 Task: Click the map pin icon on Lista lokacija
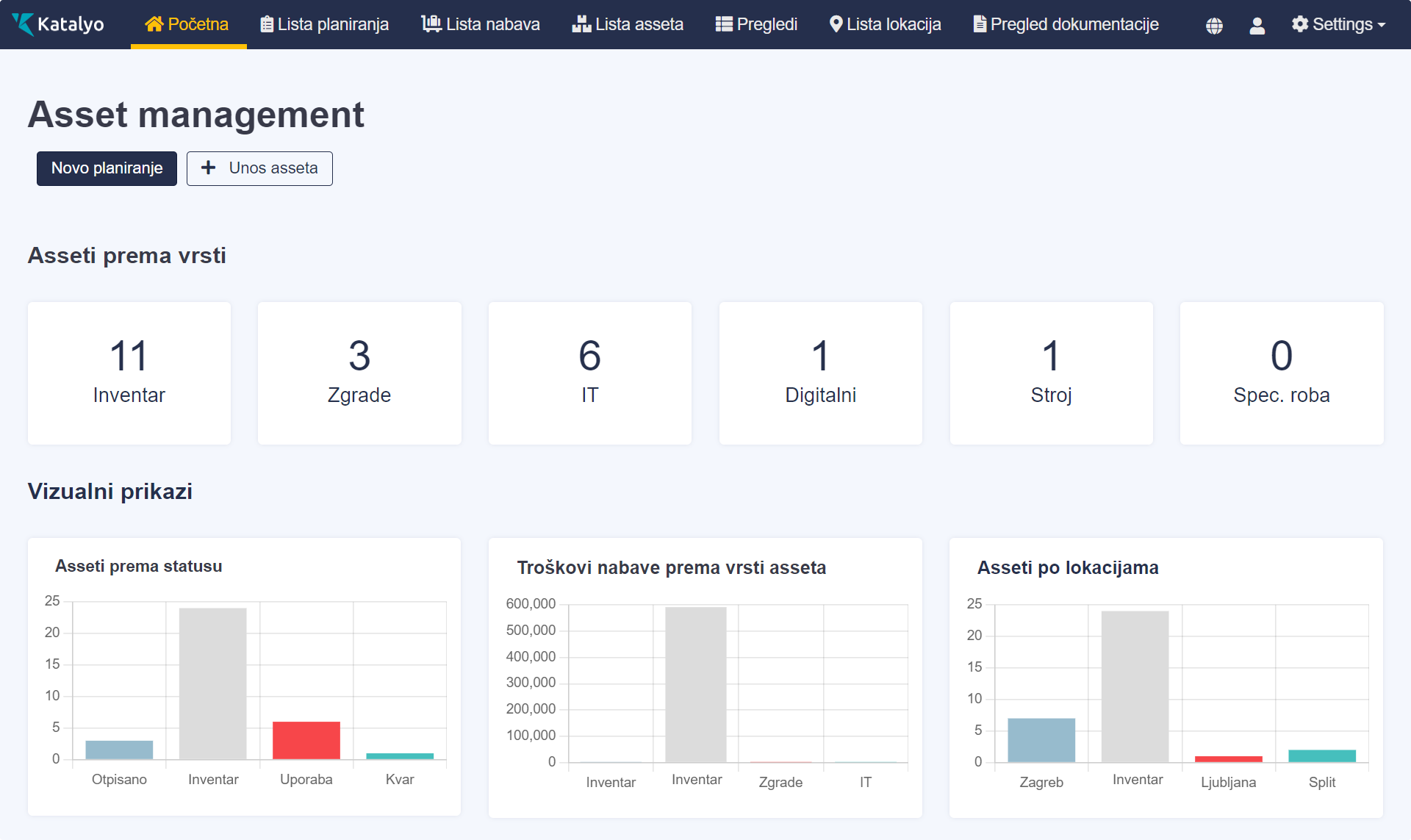click(x=836, y=24)
